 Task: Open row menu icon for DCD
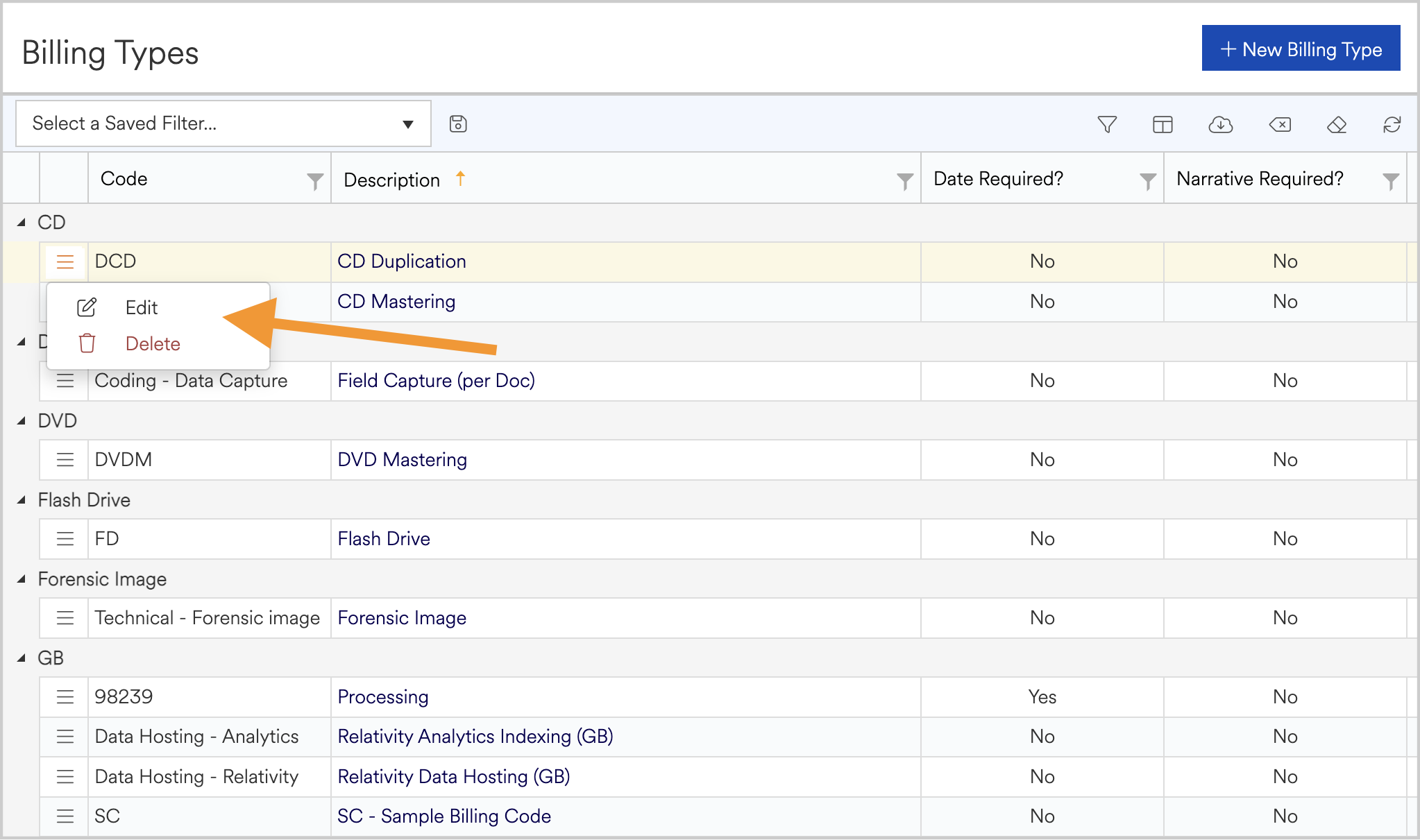click(x=65, y=262)
